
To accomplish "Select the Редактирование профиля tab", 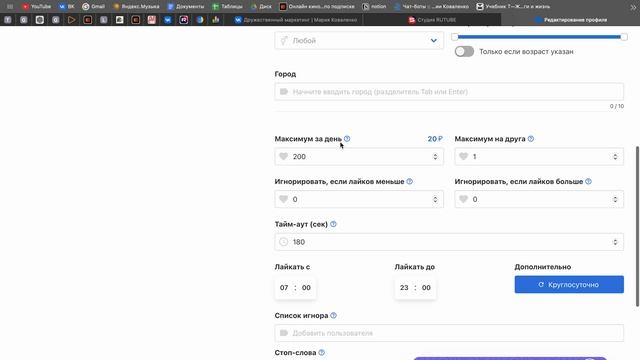I will coord(571,20).
